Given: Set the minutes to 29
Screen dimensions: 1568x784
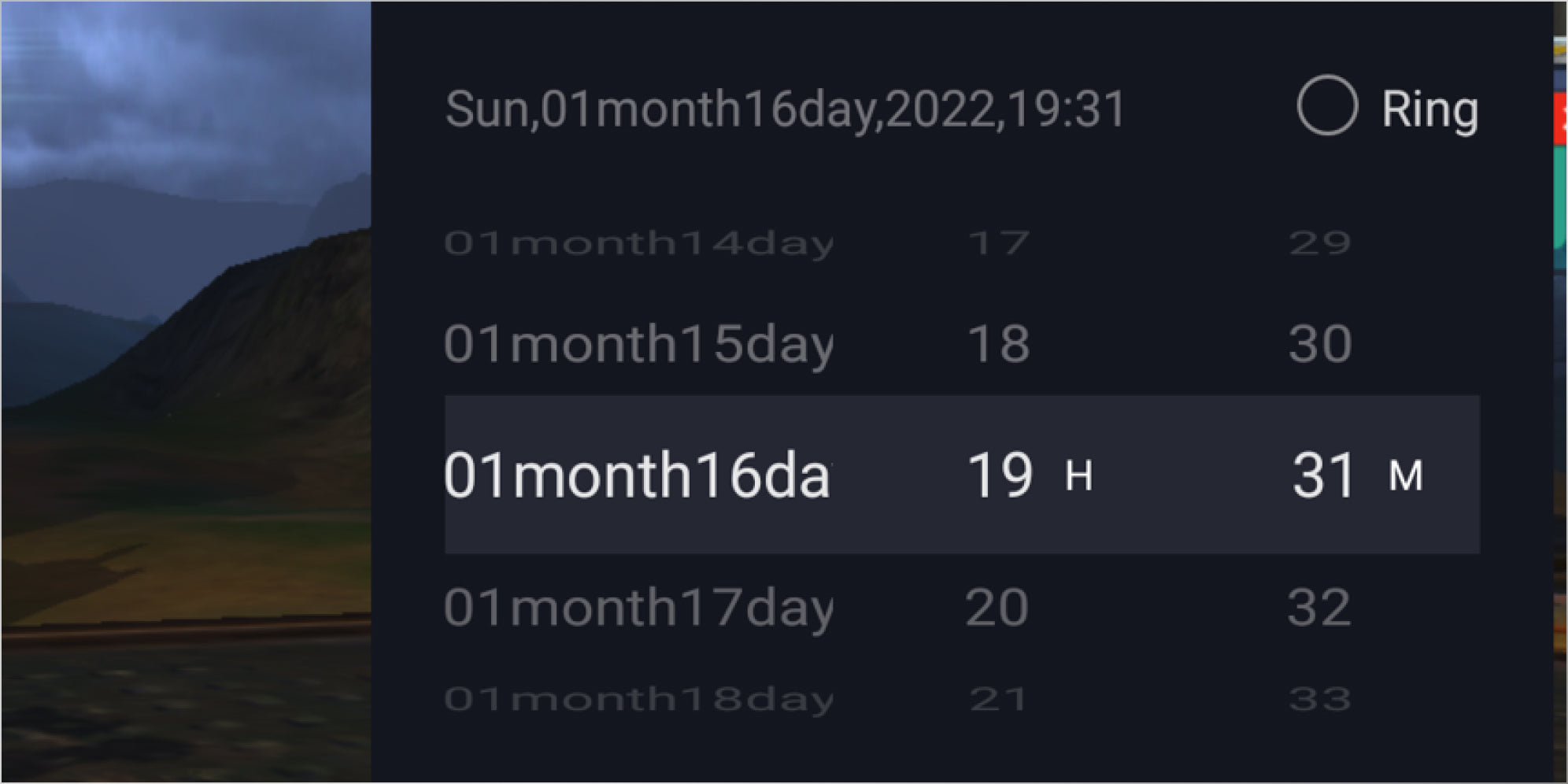Looking at the screenshot, I should tap(1320, 242).
